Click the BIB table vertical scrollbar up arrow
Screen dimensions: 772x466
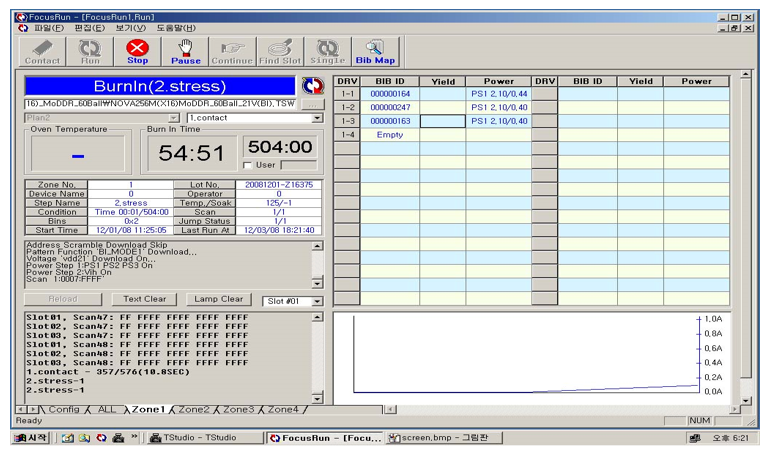pyautogui.click(x=746, y=74)
